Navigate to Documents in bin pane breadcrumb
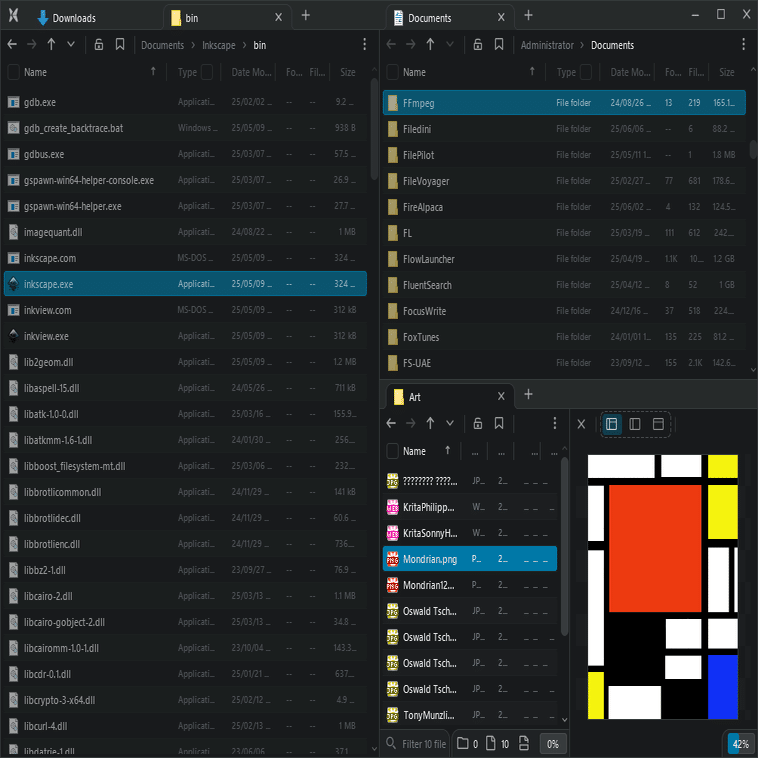 click(162, 45)
